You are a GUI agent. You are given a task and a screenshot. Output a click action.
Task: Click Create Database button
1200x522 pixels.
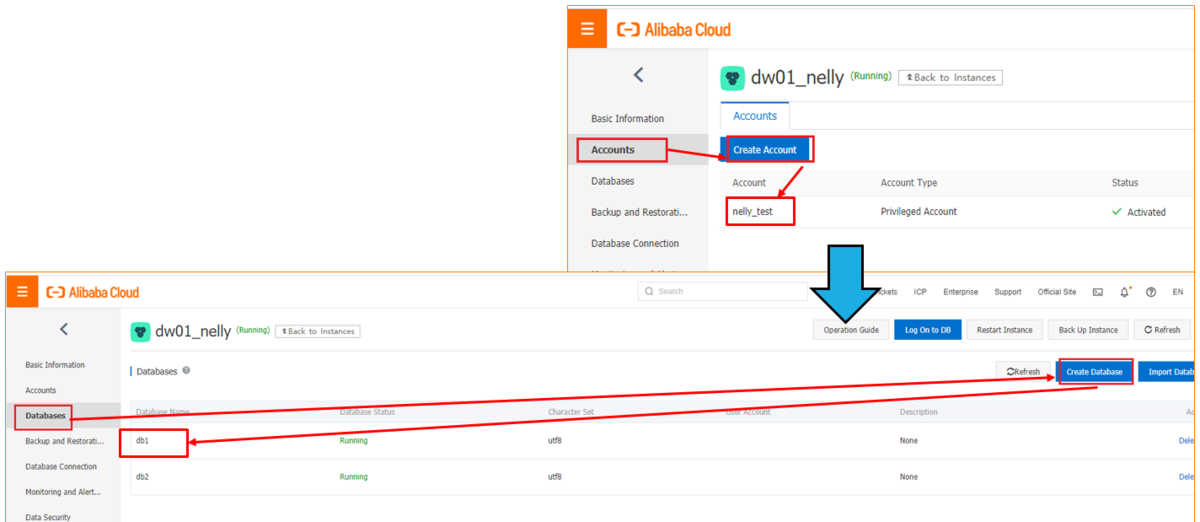click(x=1094, y=371)
